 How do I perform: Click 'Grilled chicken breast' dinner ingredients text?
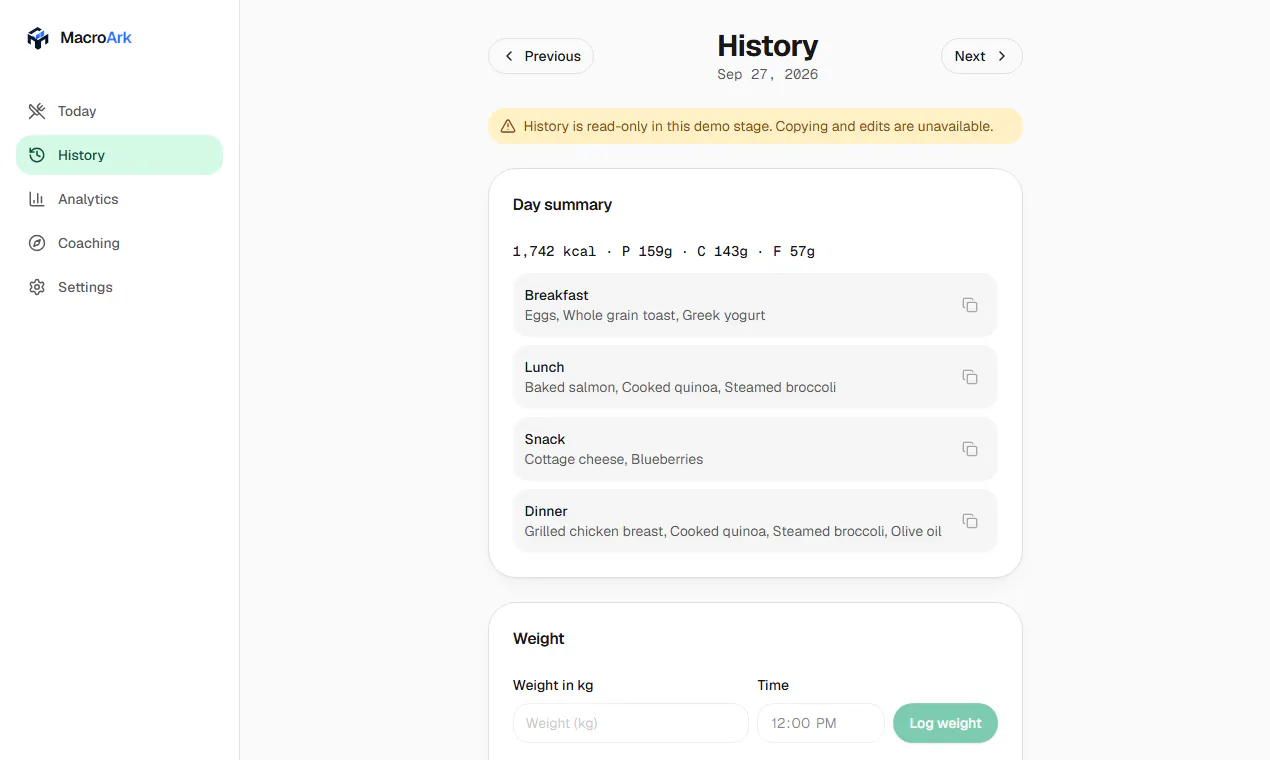point(733,531)
